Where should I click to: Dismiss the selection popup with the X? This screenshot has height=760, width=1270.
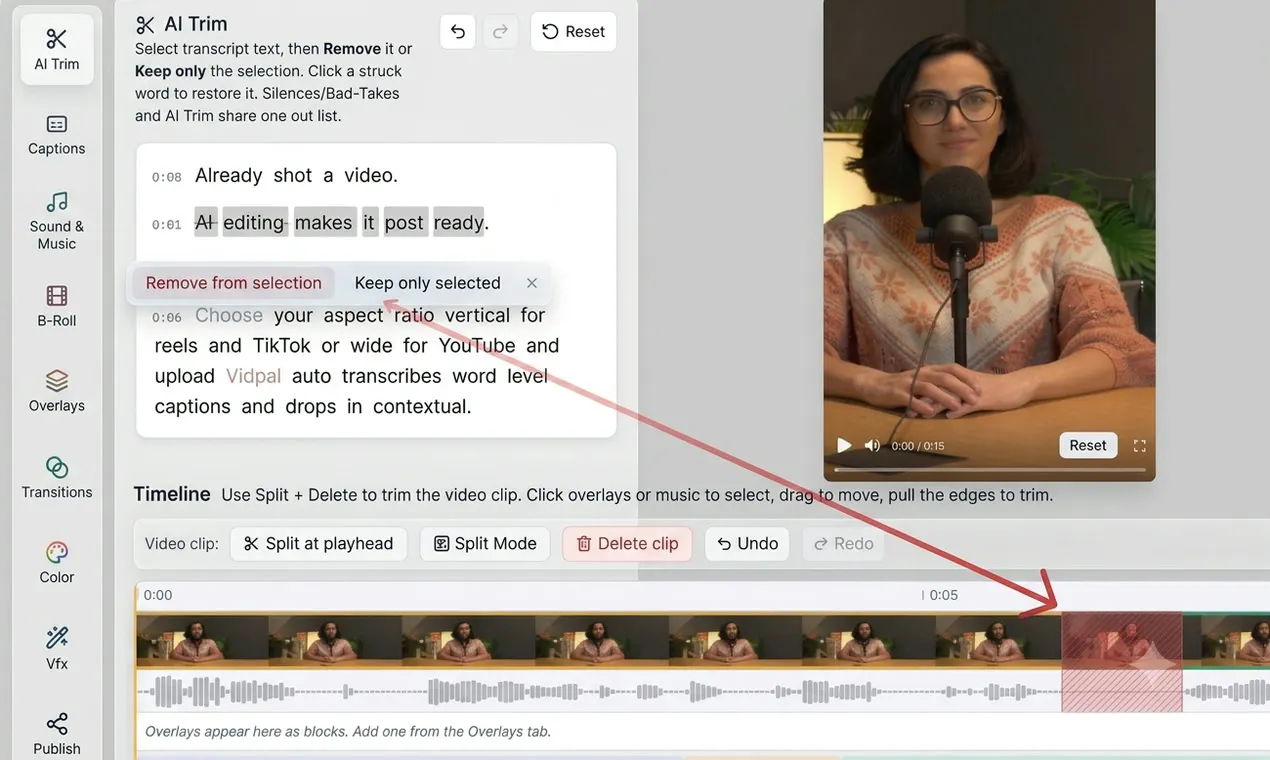[532, 283]
